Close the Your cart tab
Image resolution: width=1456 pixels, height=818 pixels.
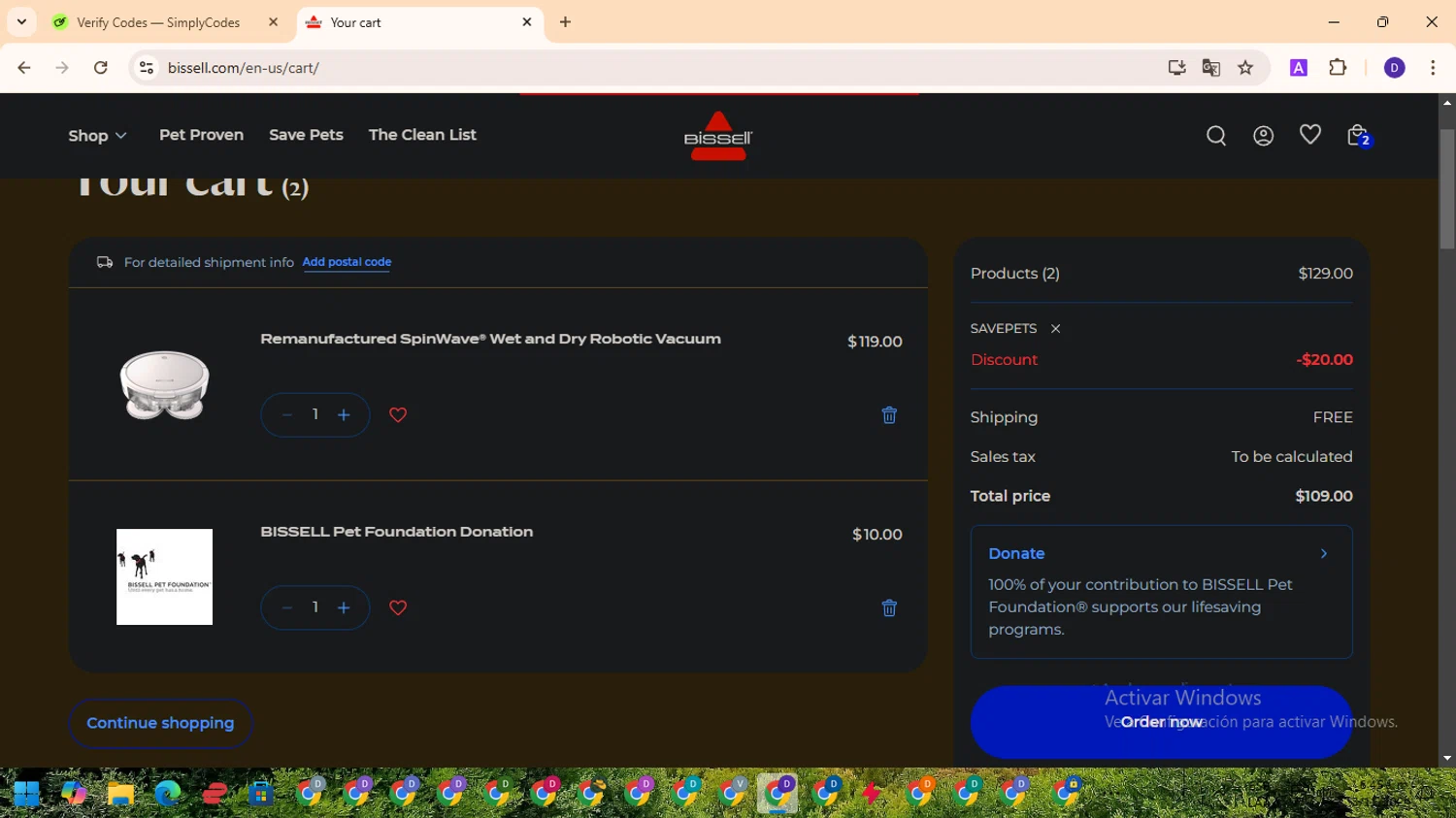tap(527, 21)
